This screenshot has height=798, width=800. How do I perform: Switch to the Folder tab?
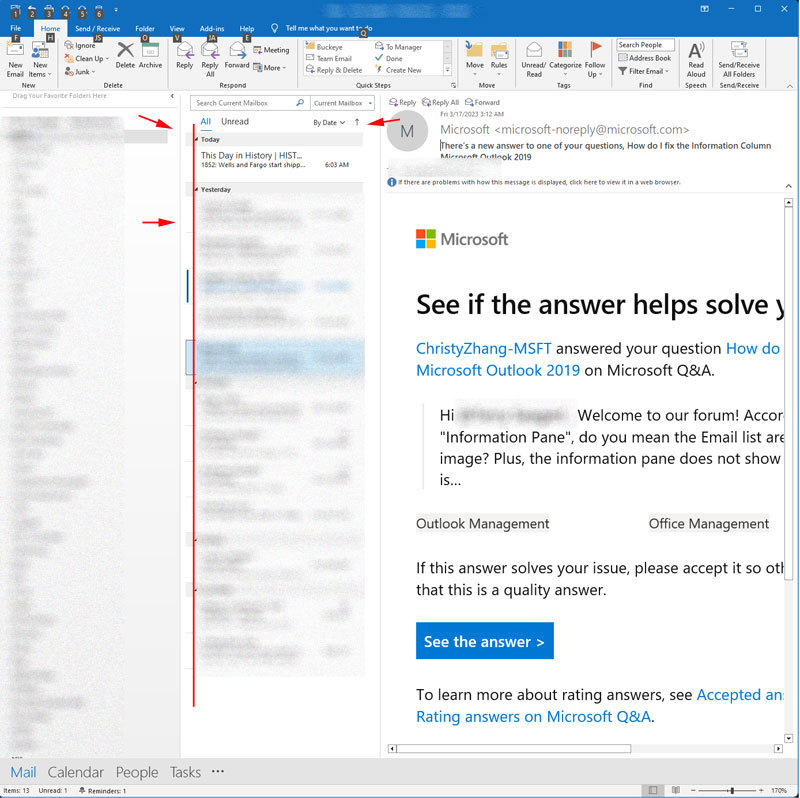145,29
